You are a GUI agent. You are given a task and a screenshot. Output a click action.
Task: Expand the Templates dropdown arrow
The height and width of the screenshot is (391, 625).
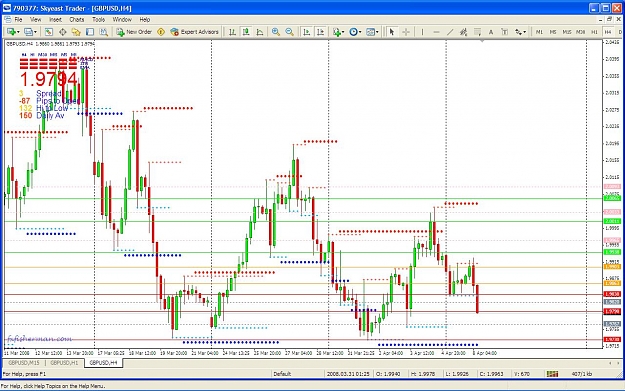coord(377,32)
